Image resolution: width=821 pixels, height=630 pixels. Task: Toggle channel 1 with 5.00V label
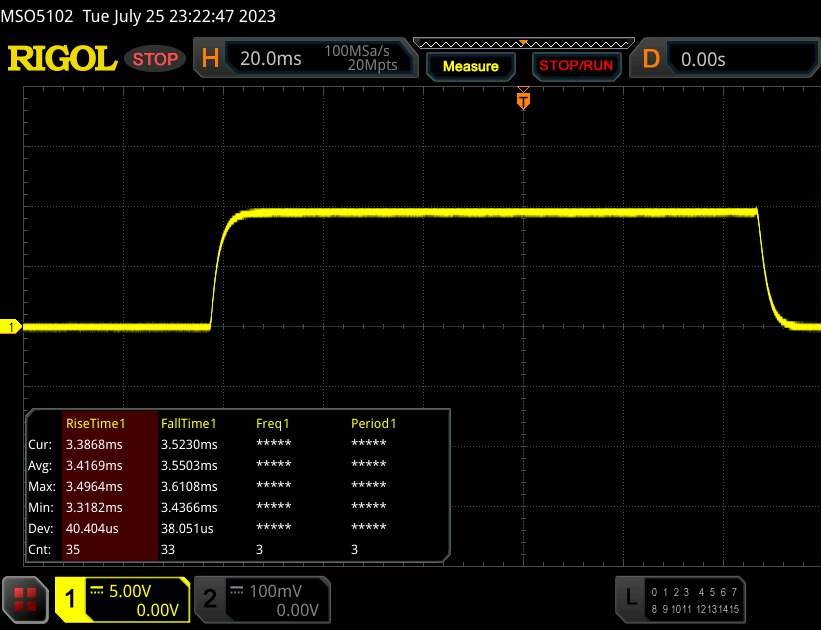[x=122, y=600]
